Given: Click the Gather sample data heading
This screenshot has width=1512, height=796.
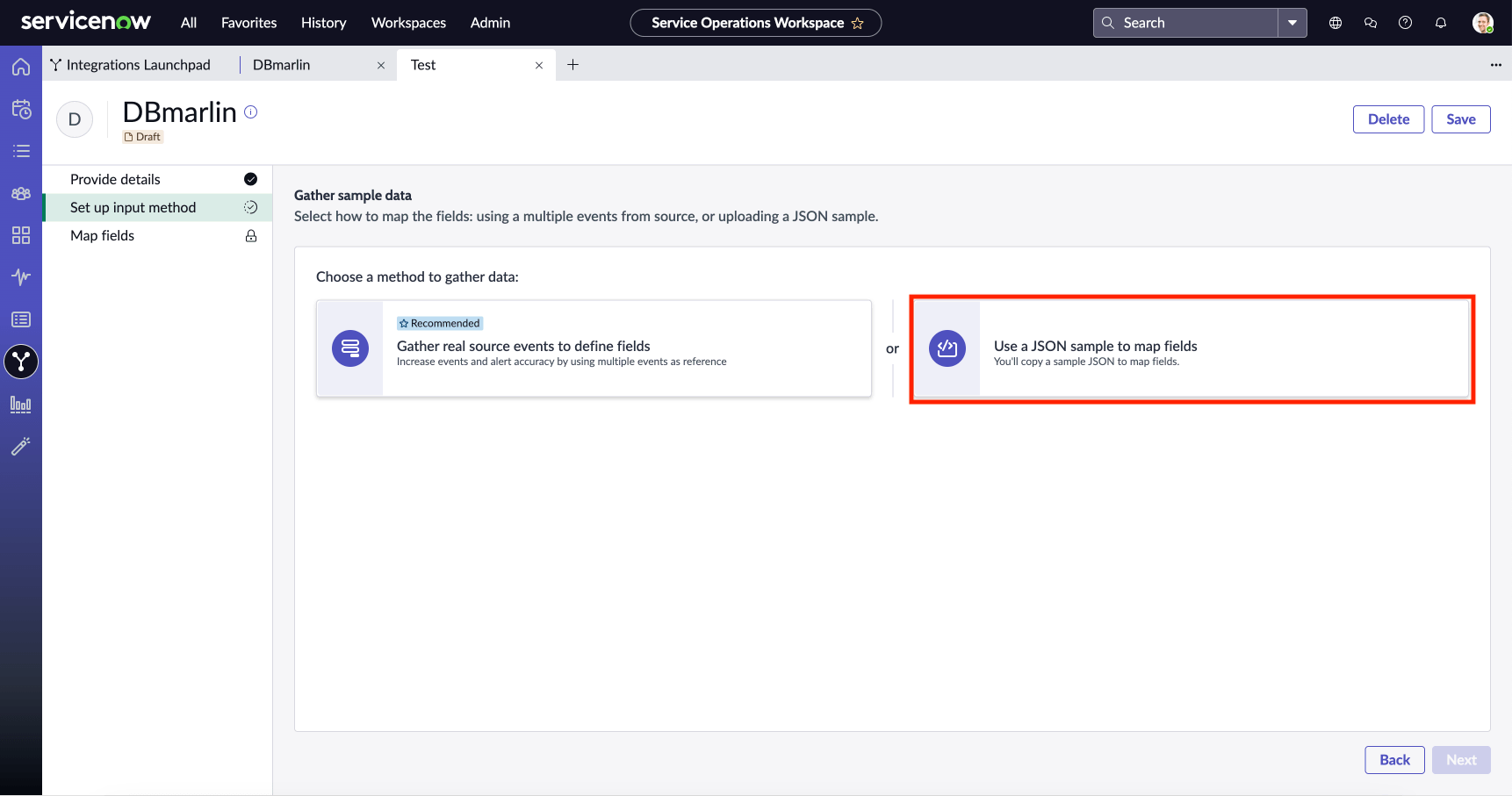Looking at the screenshot, I should tap(353, 195).
